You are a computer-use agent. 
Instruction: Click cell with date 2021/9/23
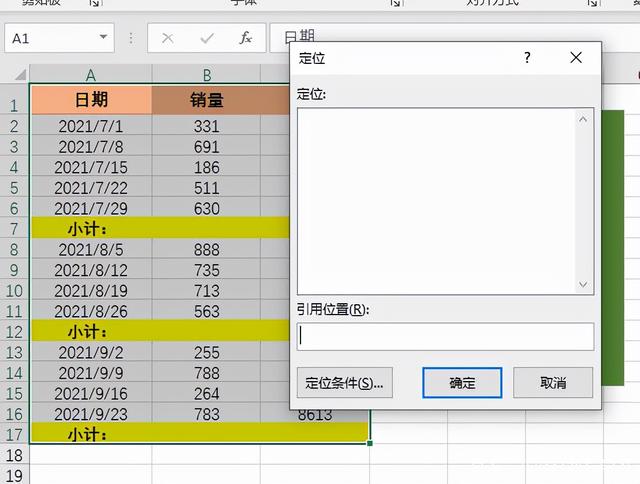(91, 414)
